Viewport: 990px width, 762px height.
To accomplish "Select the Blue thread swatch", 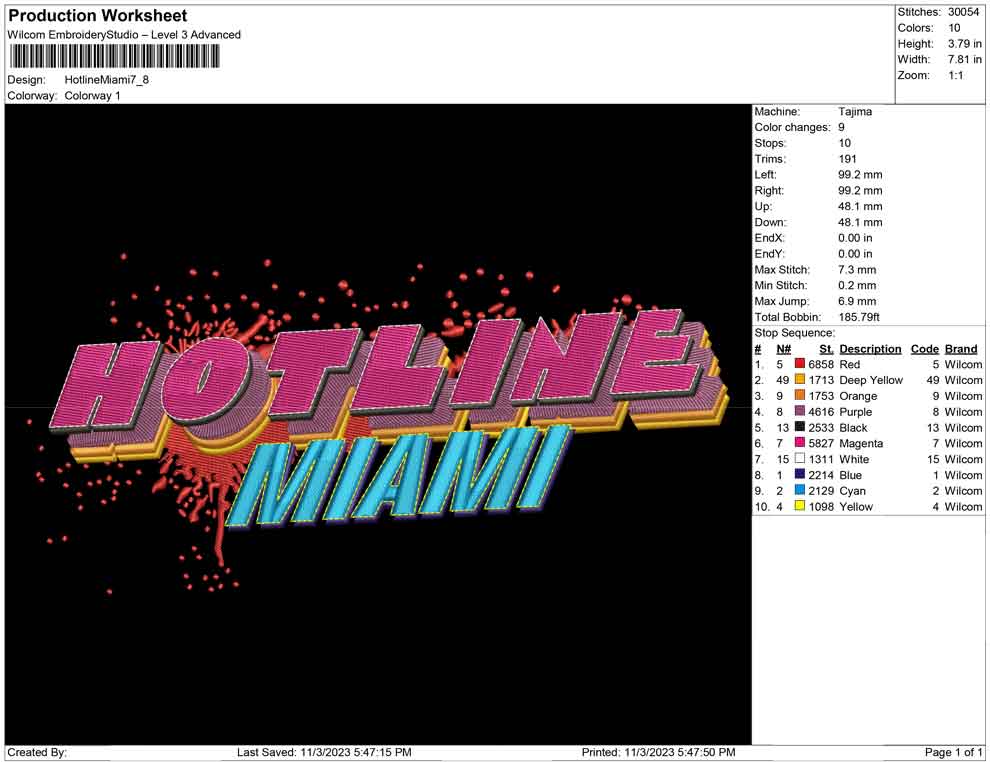I will [x=800, y=475].
